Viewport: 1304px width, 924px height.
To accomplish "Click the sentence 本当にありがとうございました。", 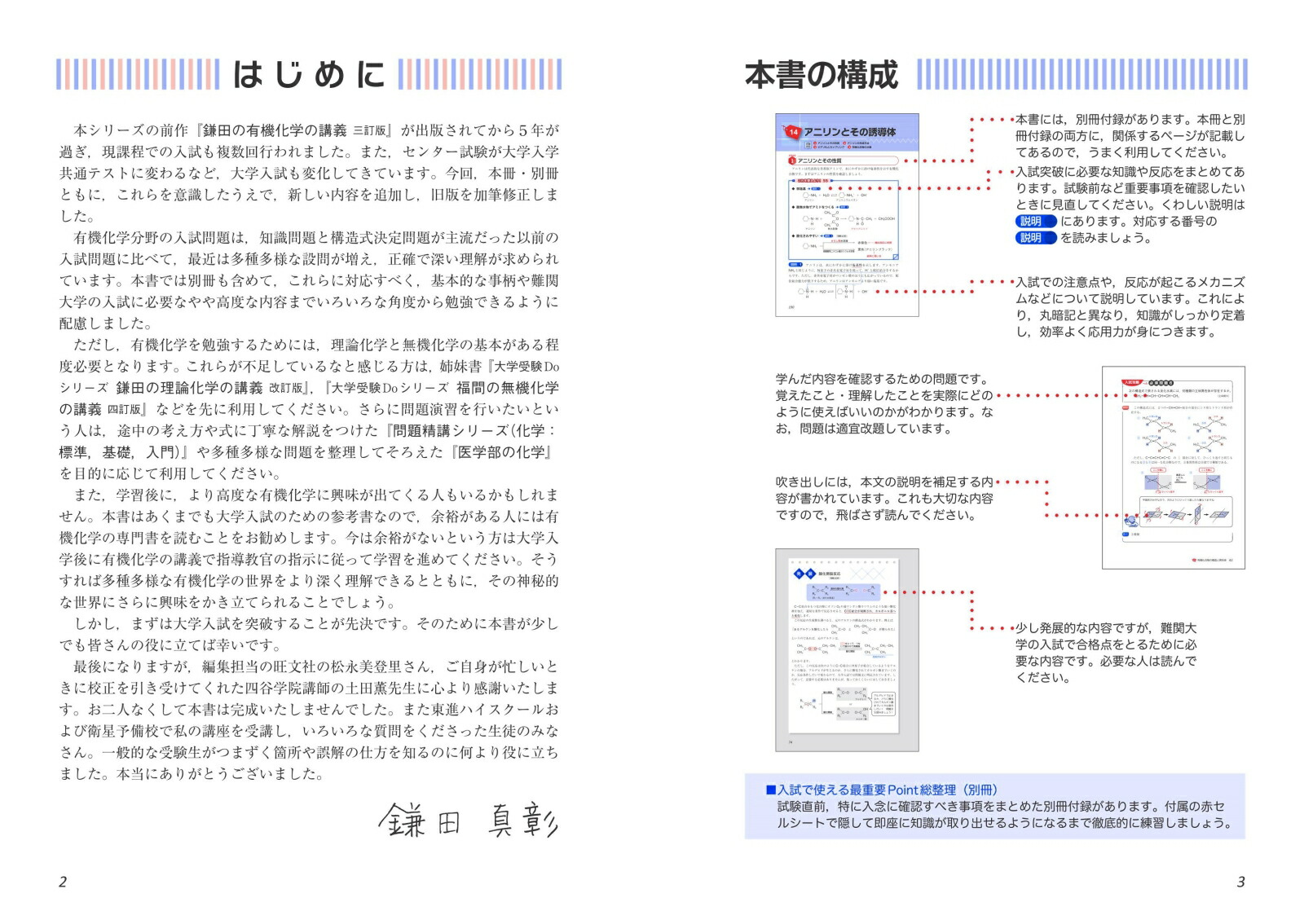I will tap(220, 774).
